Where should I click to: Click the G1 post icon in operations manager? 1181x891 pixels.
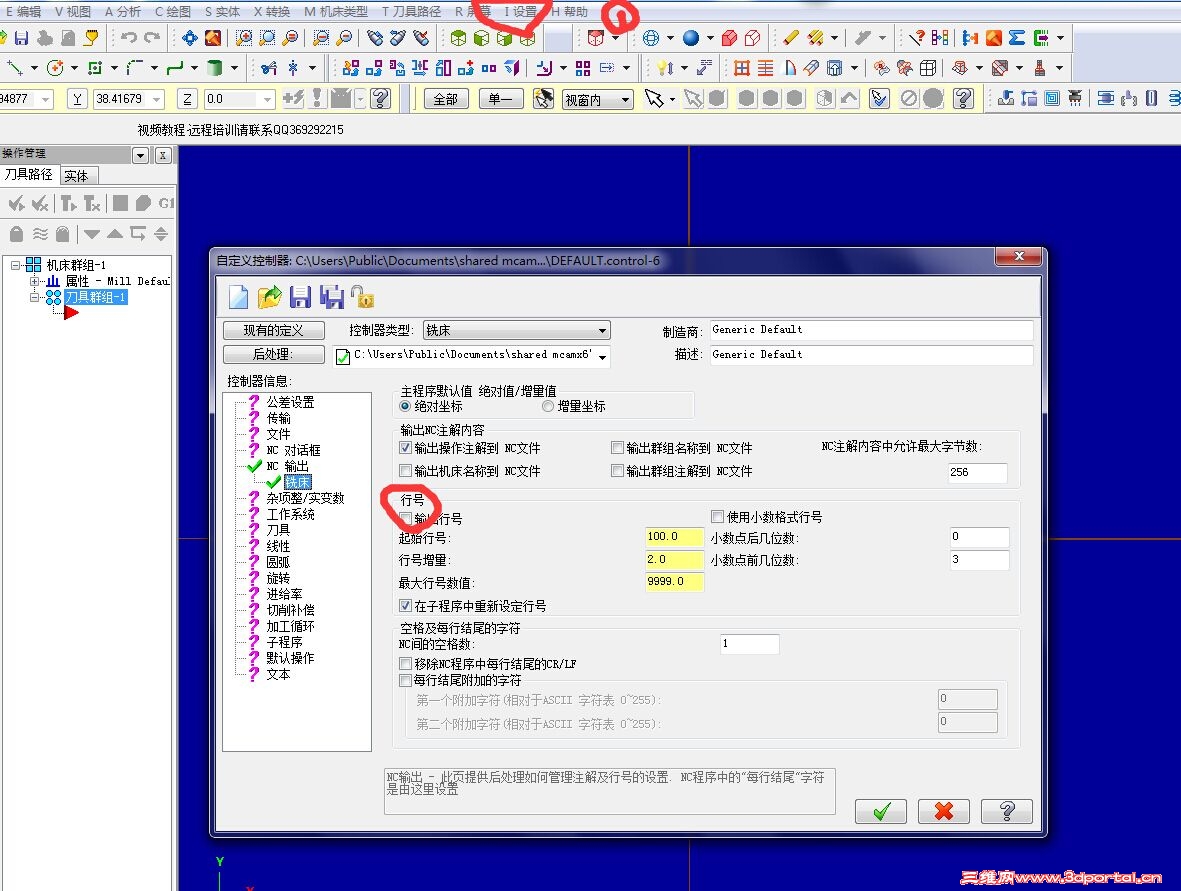[166, 203]
